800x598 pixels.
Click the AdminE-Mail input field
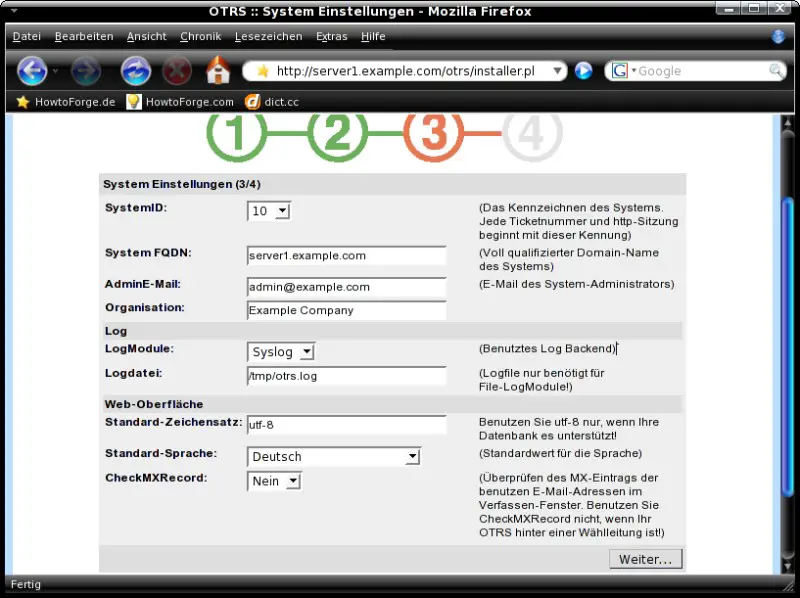pyautogui.click(x=346, y=287)
